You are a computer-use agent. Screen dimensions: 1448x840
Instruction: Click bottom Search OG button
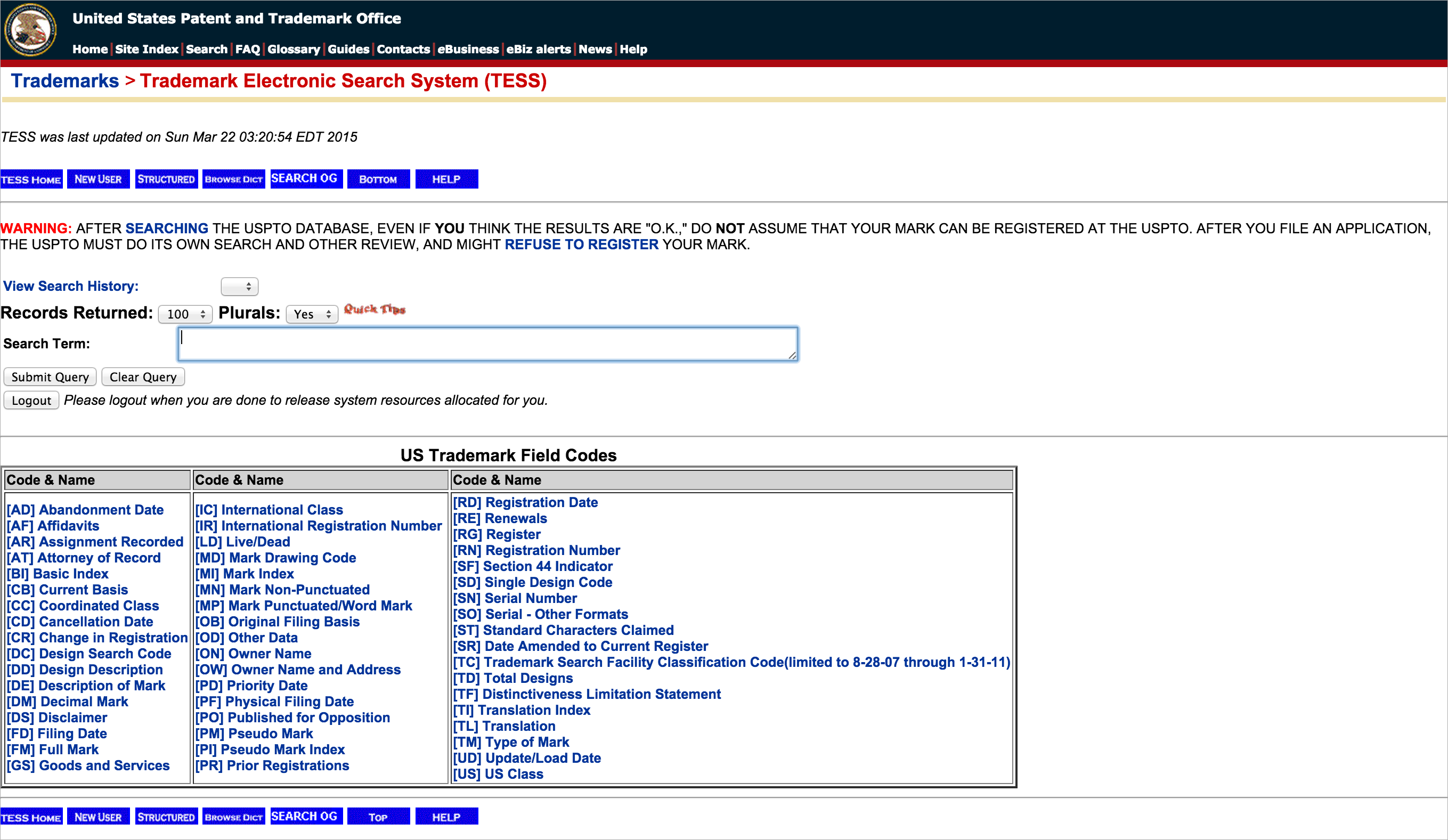tap(306, 817)
